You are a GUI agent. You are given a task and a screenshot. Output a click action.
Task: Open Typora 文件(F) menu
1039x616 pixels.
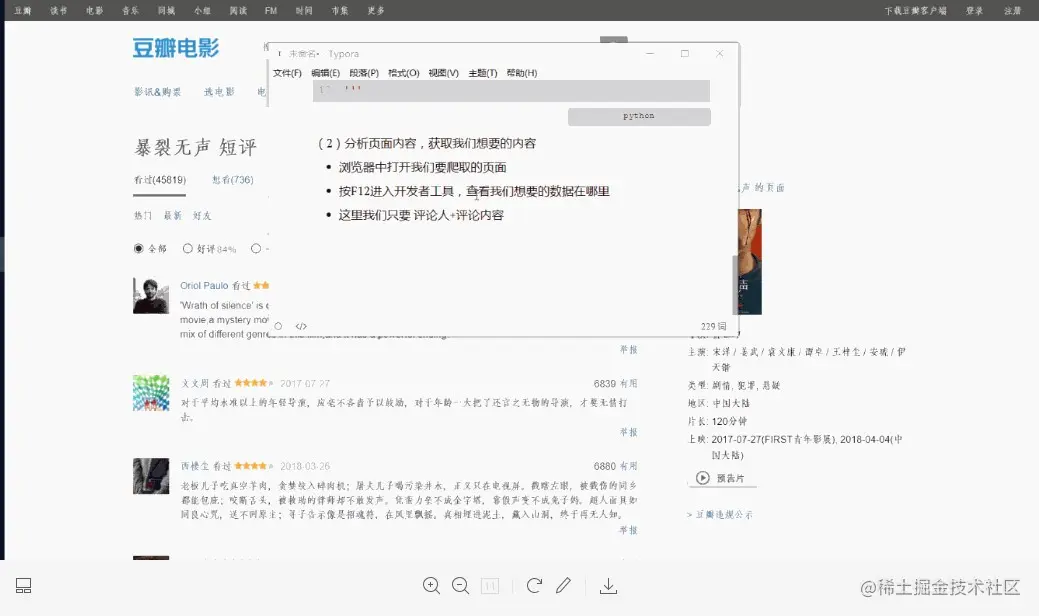click(287, 73)
